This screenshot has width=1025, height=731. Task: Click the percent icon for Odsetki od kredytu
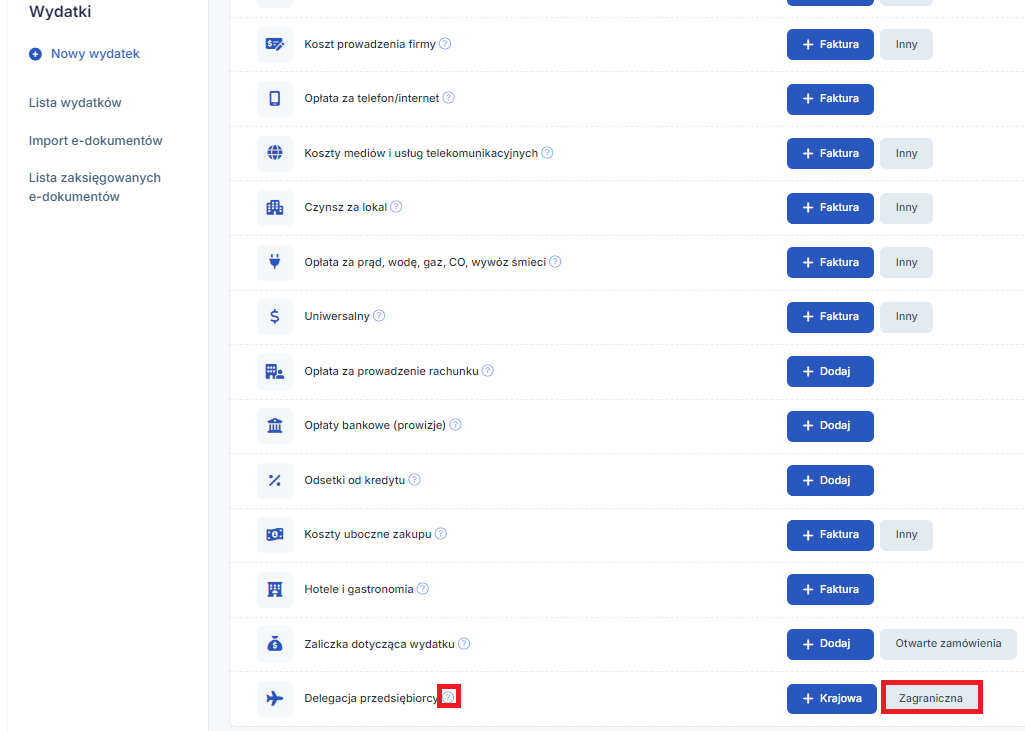[x=275, y=480]
